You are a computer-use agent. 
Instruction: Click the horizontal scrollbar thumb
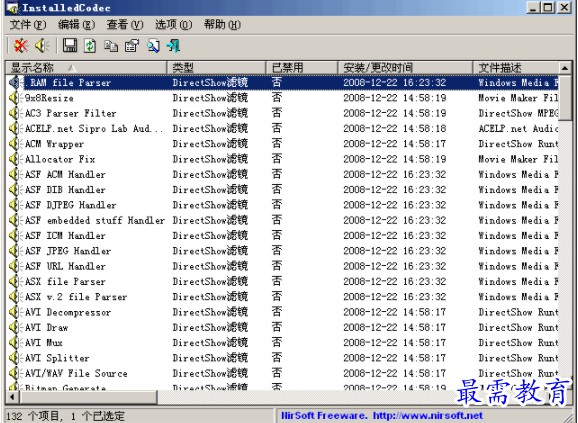(88, 397)
